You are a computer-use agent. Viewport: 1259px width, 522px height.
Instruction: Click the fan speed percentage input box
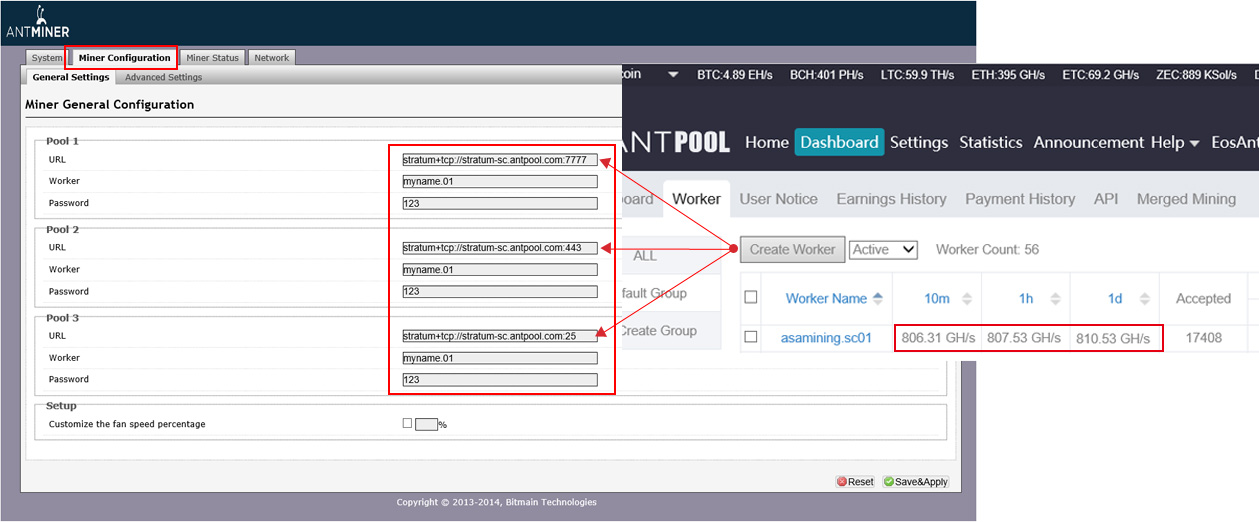(426, 424)
